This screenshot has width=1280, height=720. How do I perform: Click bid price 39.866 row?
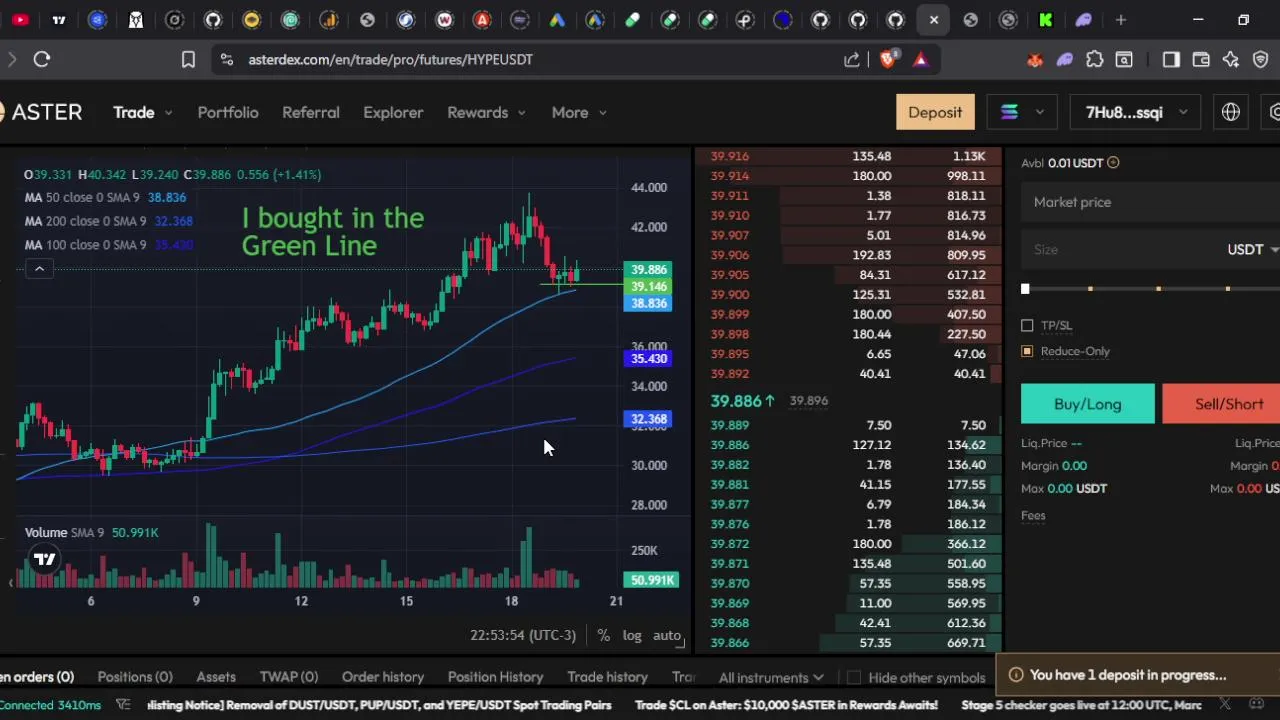pyautogui.click(x=848, y=643)
